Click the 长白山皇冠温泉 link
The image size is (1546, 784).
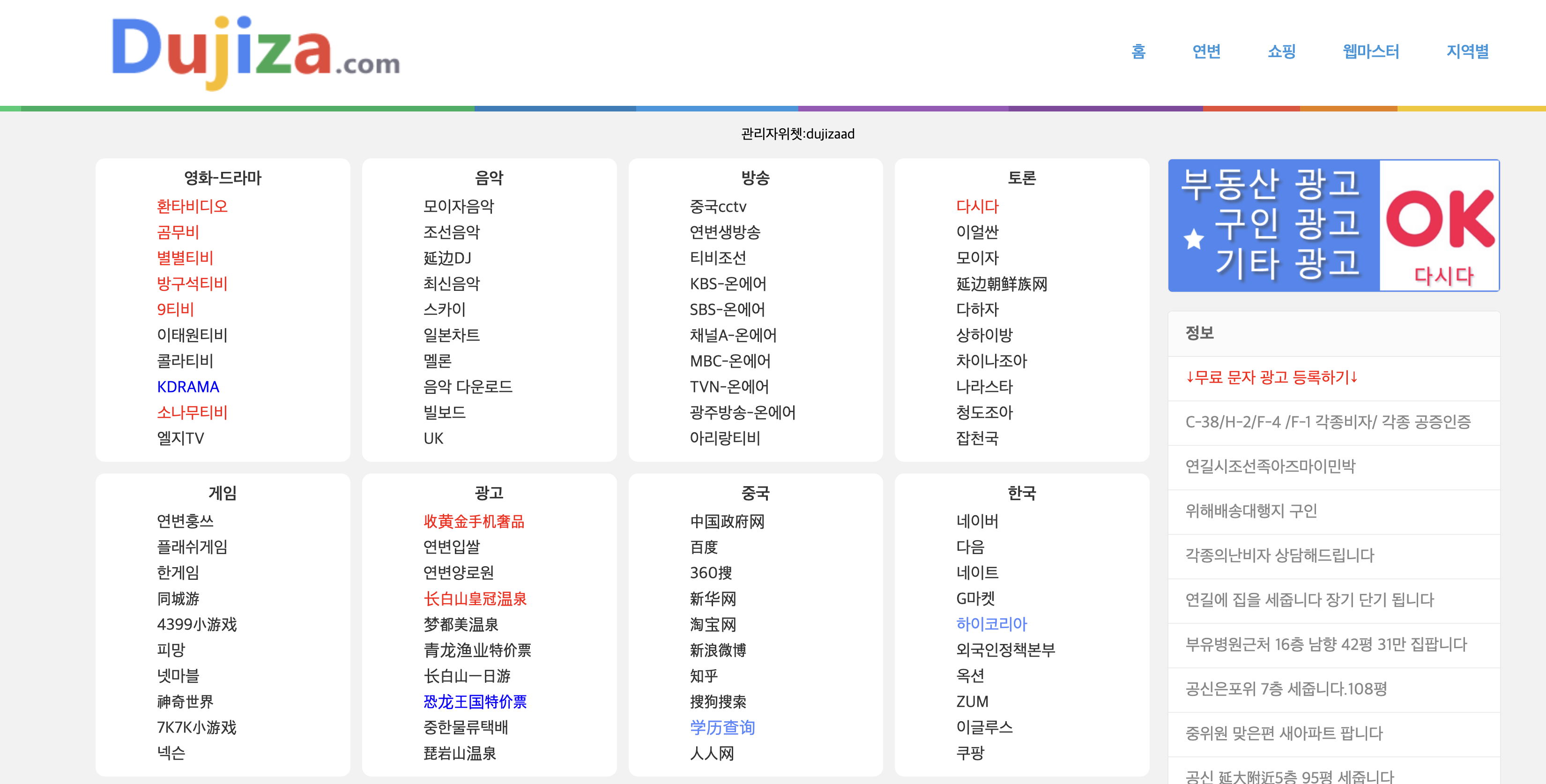coord(475,599)
